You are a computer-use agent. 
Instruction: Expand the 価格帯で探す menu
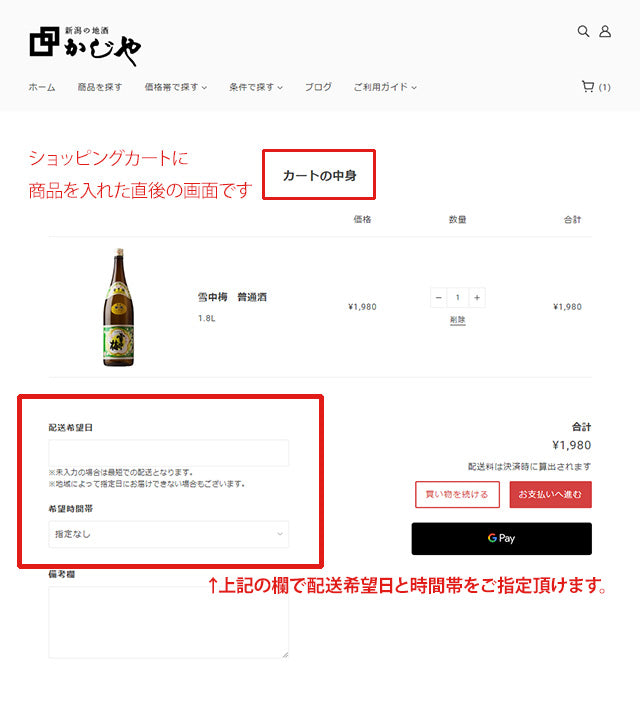coord(175,87)
